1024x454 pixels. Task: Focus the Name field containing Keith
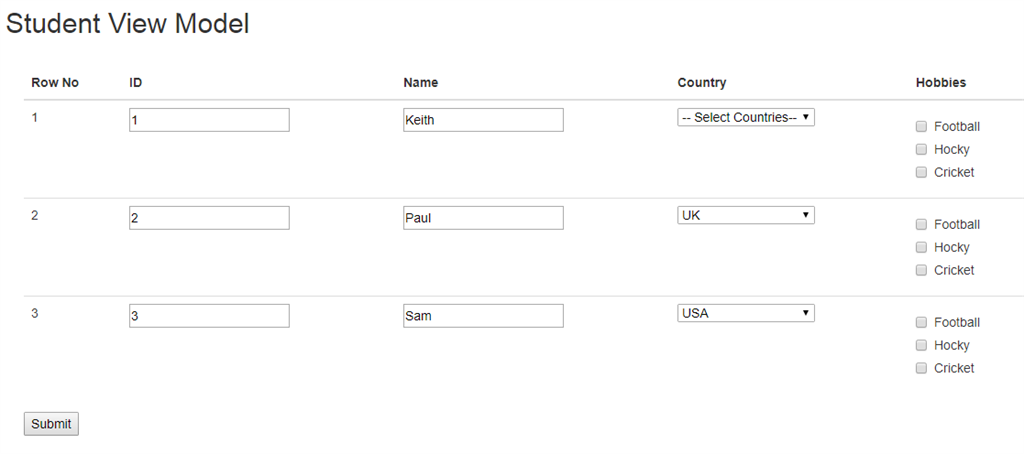[x=483, y=120]
